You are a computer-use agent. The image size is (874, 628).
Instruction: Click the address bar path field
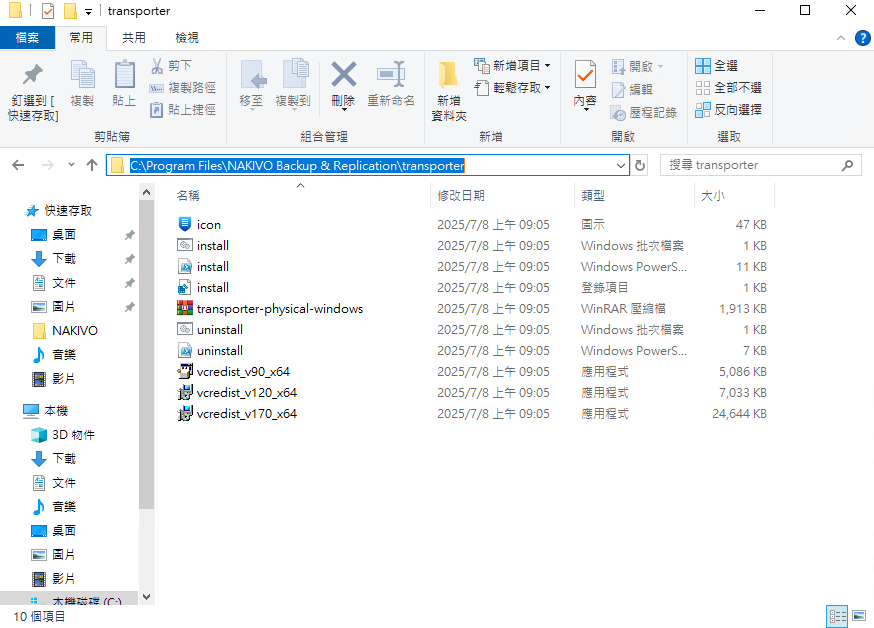[x=368, y=165]
